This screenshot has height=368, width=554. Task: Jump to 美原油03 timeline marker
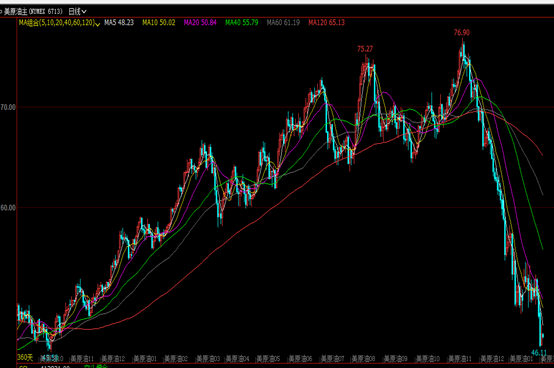pos(208,359)
